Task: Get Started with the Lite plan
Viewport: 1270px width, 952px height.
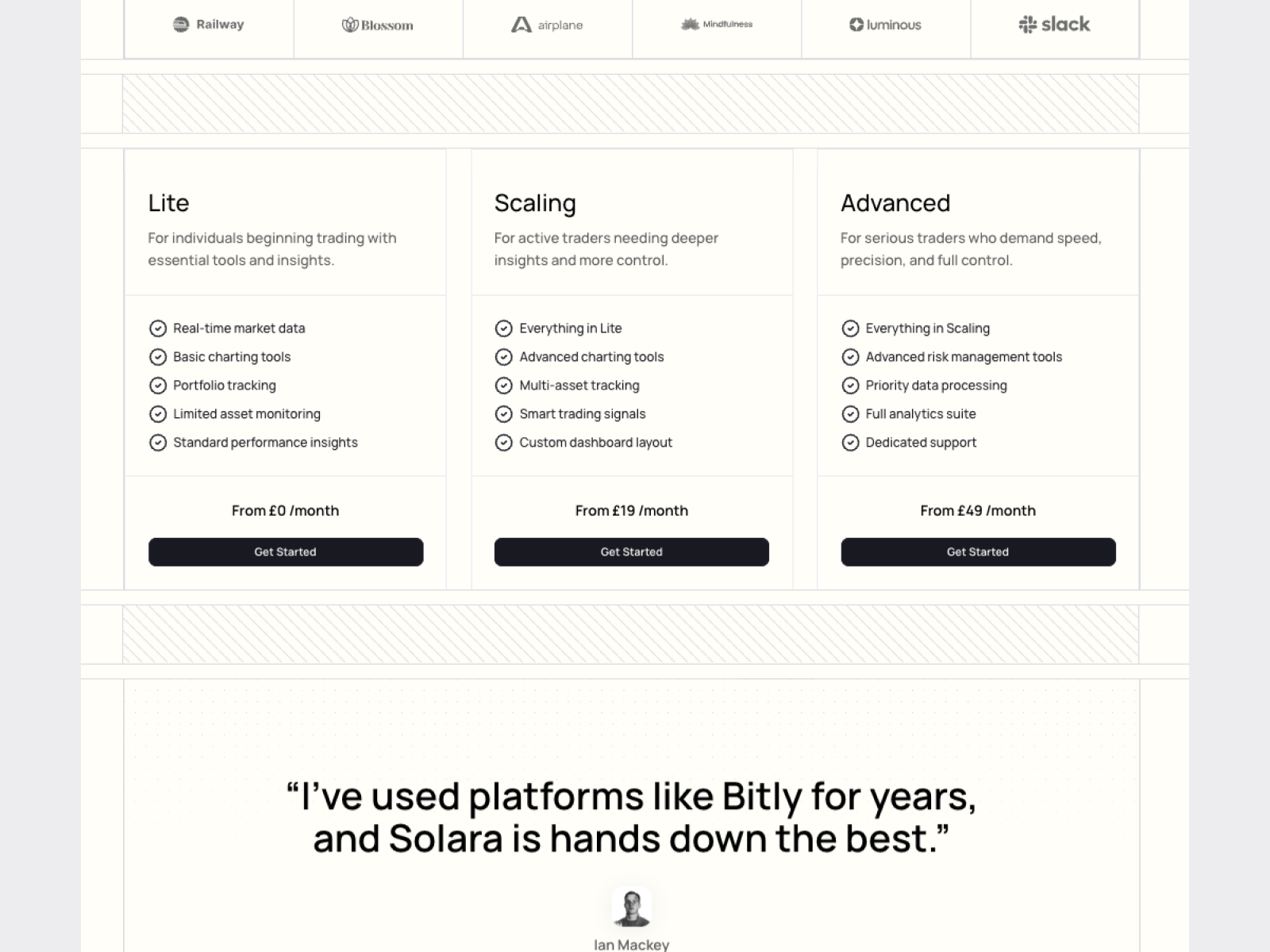Action: (x=286, y=552)
